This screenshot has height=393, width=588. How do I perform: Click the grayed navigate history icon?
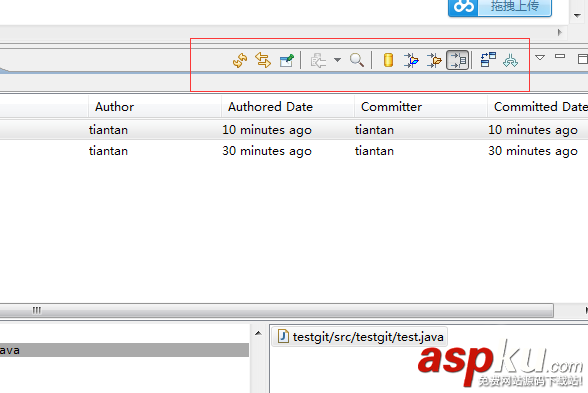coord(318,60)
